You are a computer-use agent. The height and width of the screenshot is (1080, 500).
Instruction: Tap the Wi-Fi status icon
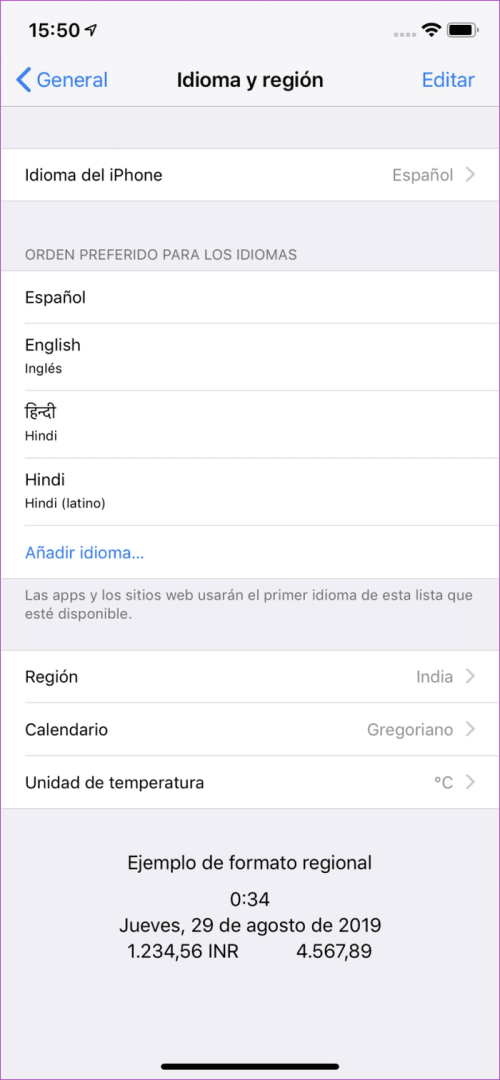(x=432, y=30)
